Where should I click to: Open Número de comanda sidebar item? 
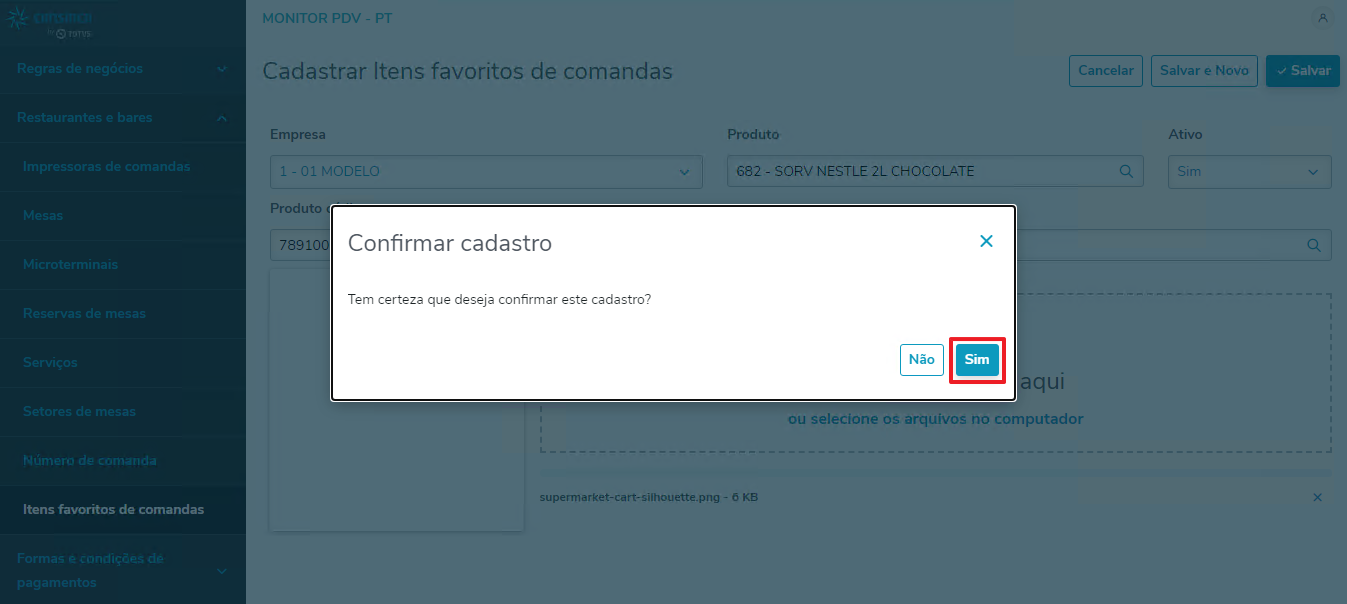pos(90,460)
